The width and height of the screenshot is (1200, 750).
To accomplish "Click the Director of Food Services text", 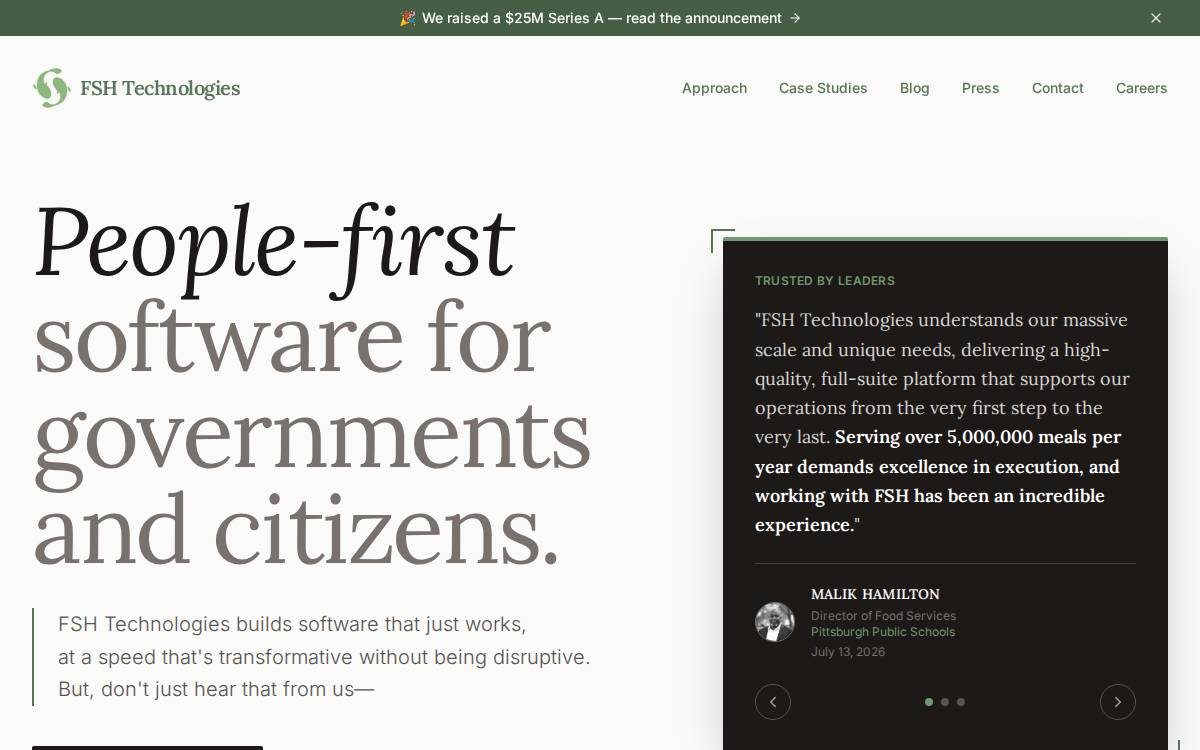I will pos(883,616).
